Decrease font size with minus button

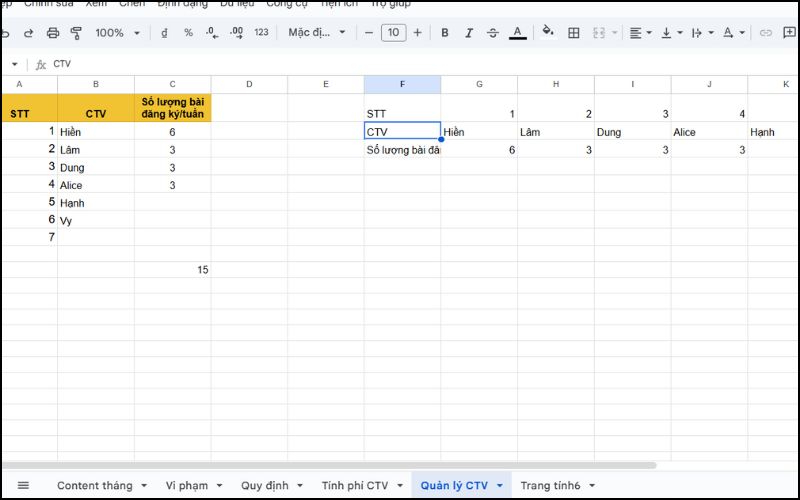tap(369, 33)
